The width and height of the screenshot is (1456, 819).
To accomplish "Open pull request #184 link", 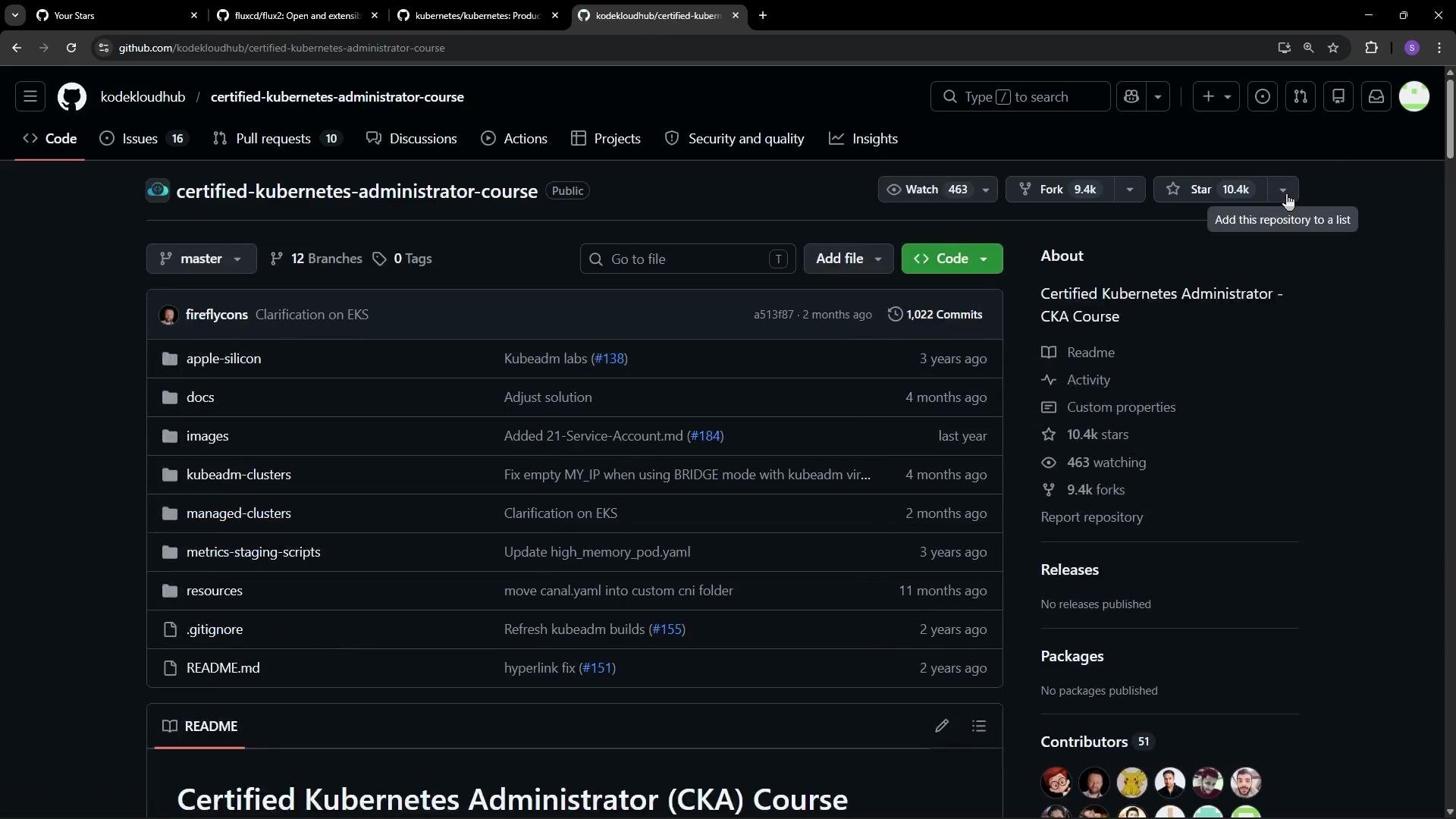I will (705, 436).
